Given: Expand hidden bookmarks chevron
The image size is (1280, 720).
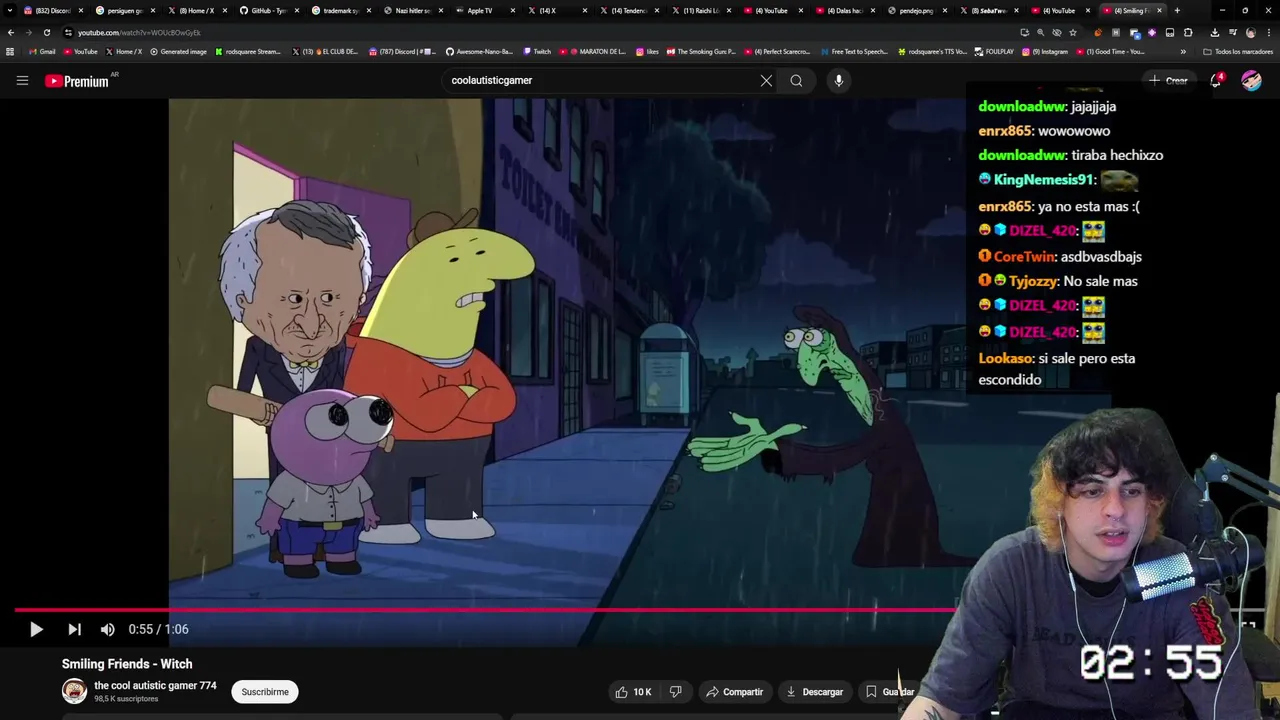Looking at the screenshot, I should coord(1183,52).
